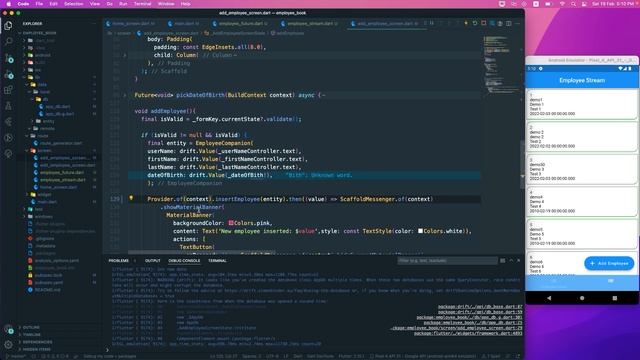This screenshot has height=360, width=640.
Task: Open the employee_book add_employee_screen.dart stack link
Action: [456, 328]
